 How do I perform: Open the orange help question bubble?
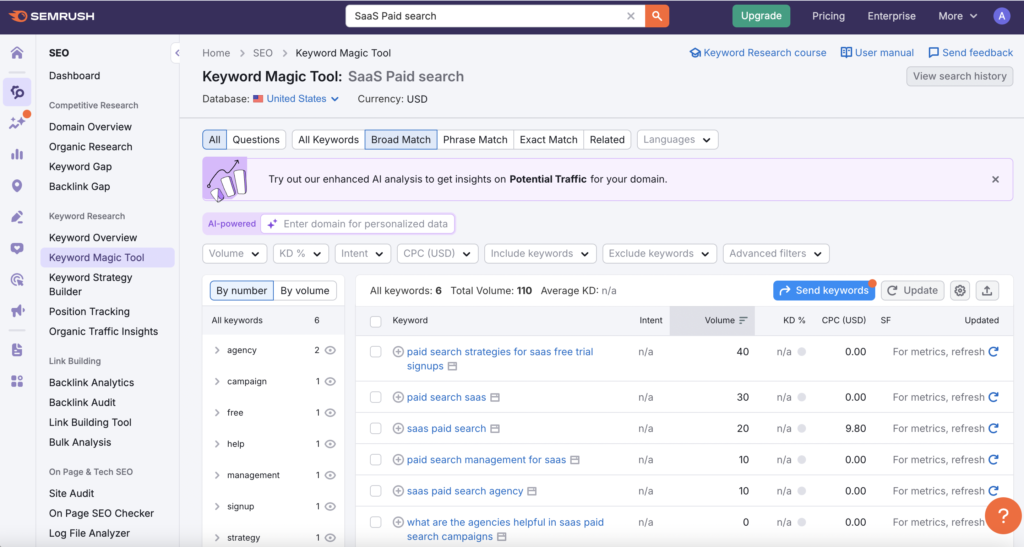pos(1002,515)
